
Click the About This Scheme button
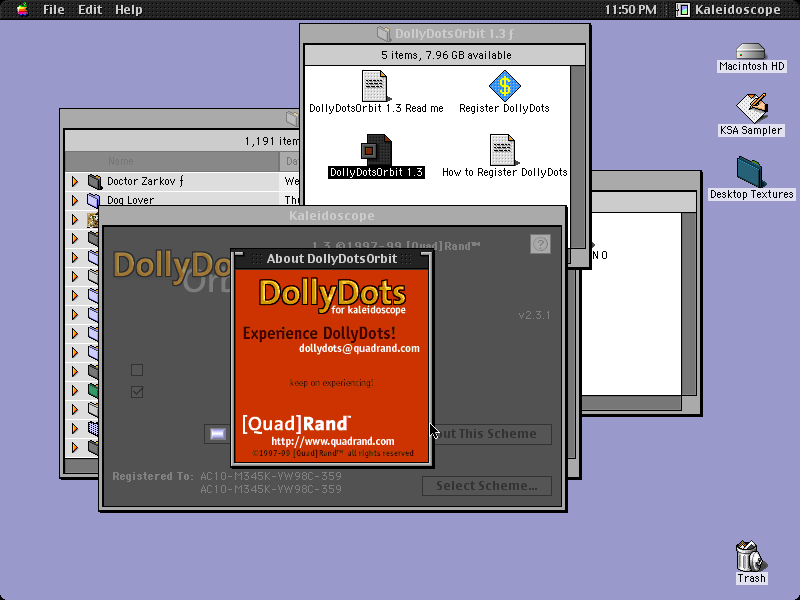491,434
